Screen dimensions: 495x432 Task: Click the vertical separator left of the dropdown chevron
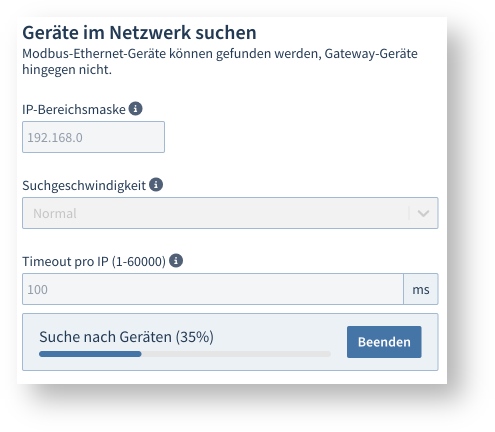coord(409,213)
